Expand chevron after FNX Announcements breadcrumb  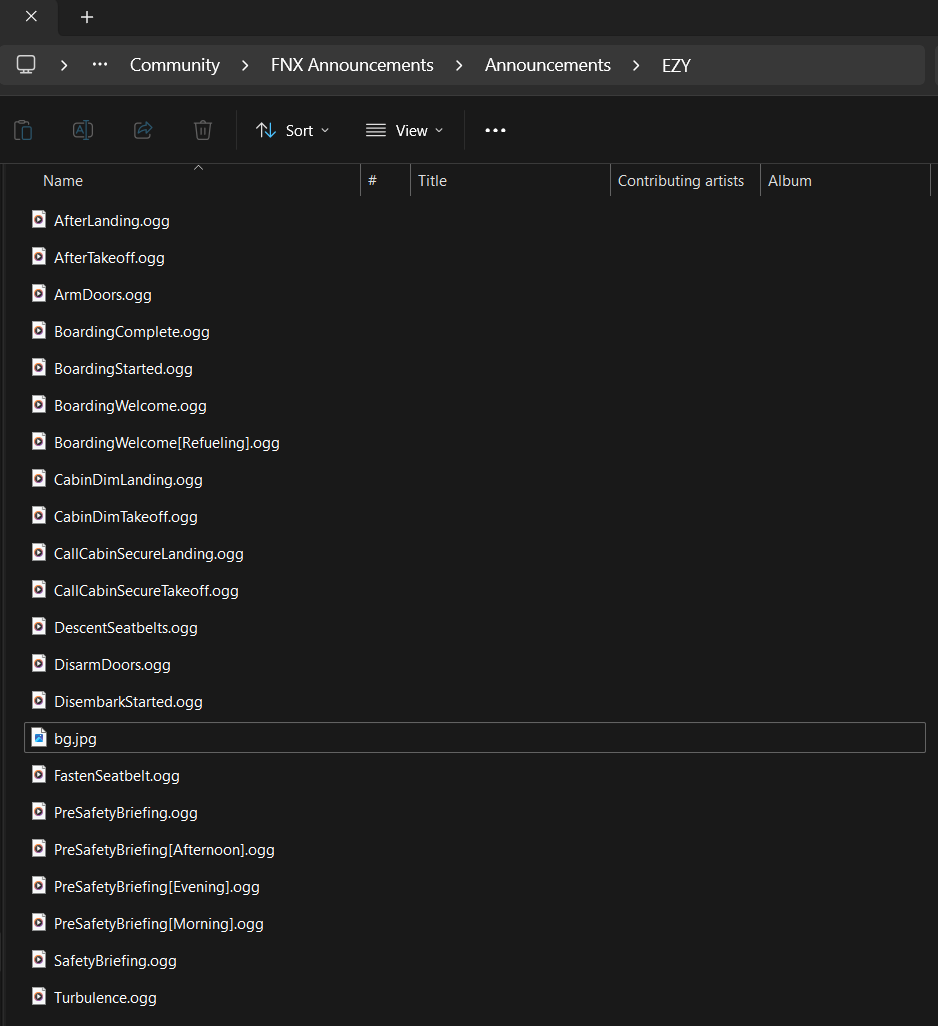(459, 65)
